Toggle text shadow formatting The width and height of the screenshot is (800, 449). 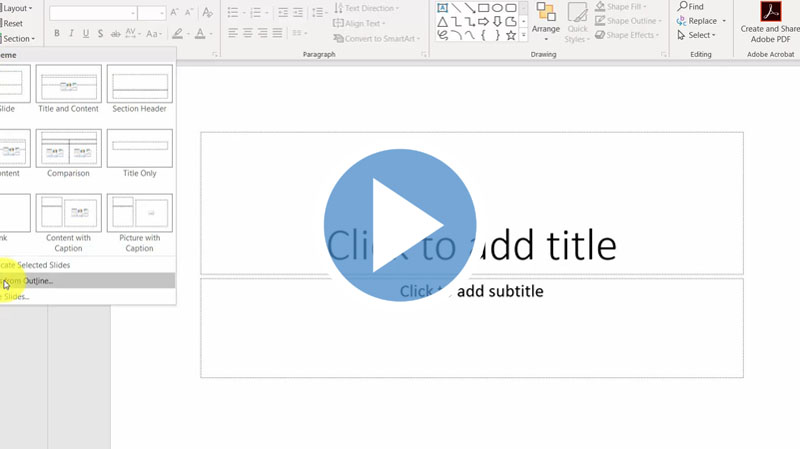pos(101,33)
